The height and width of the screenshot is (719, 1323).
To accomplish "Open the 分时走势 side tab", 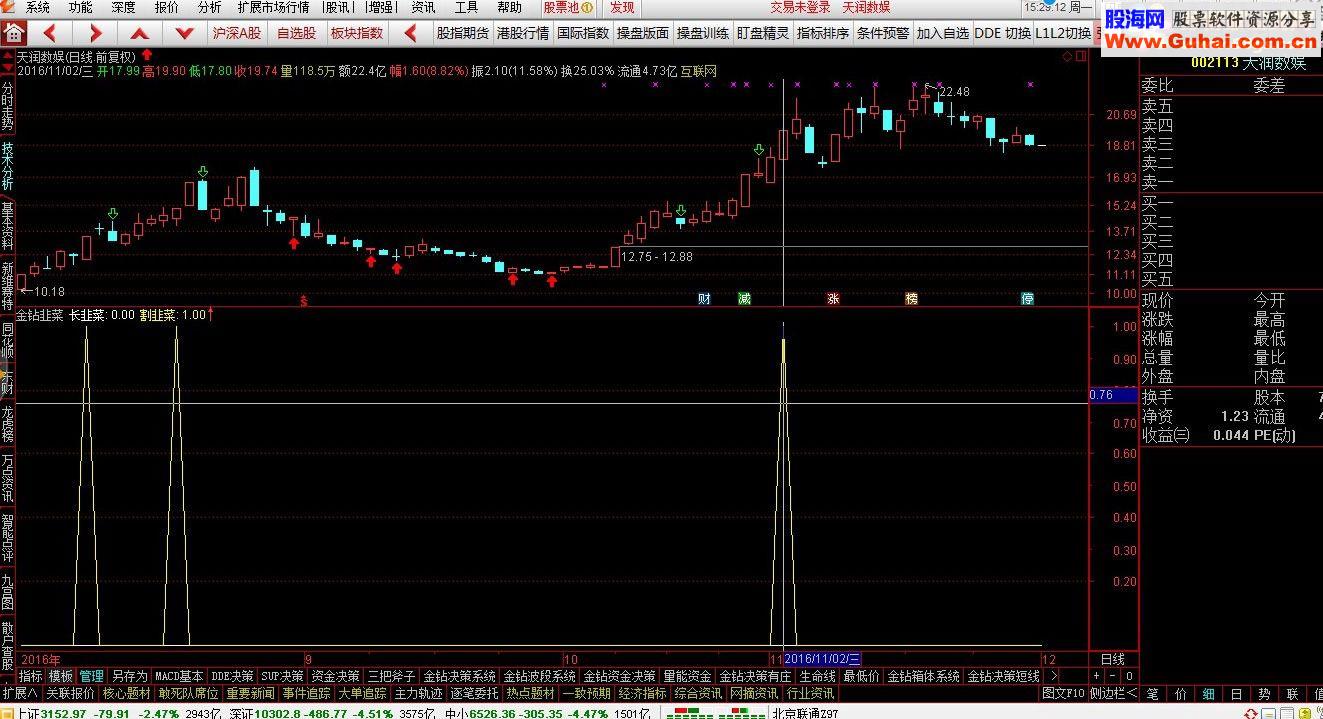I will tap(8, 105).
